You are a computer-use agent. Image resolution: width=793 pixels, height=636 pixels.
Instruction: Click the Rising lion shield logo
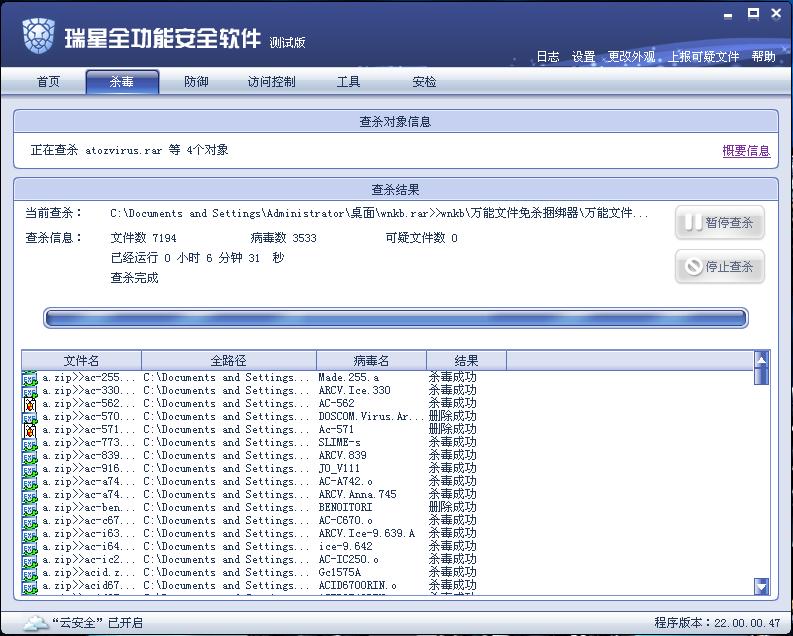[x=38, y=35]
